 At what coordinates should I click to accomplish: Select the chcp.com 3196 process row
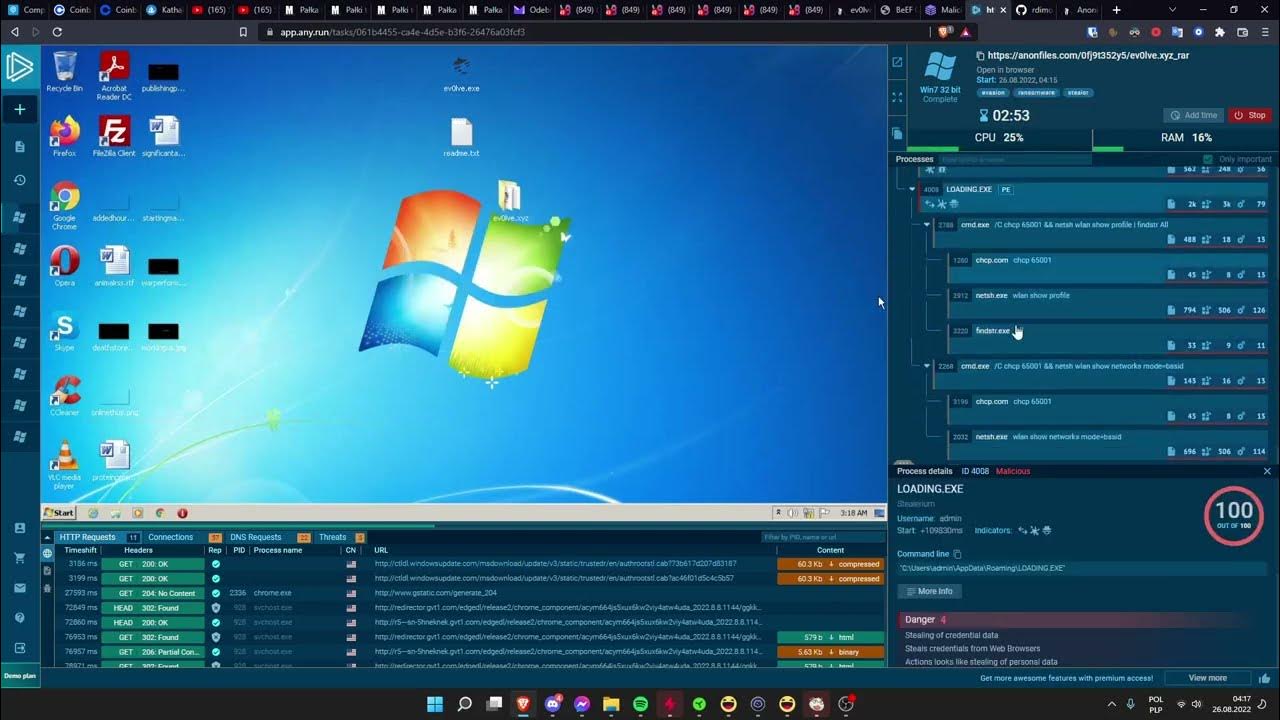(x=1108, y=408)
